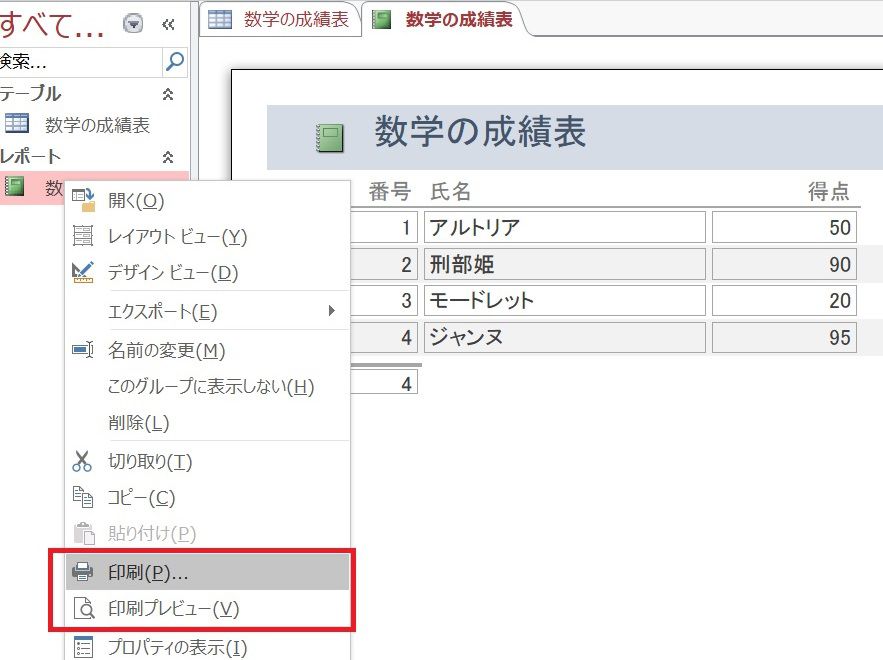
Task: Collapse the navigation pane with double chevron
Action: 168,24
